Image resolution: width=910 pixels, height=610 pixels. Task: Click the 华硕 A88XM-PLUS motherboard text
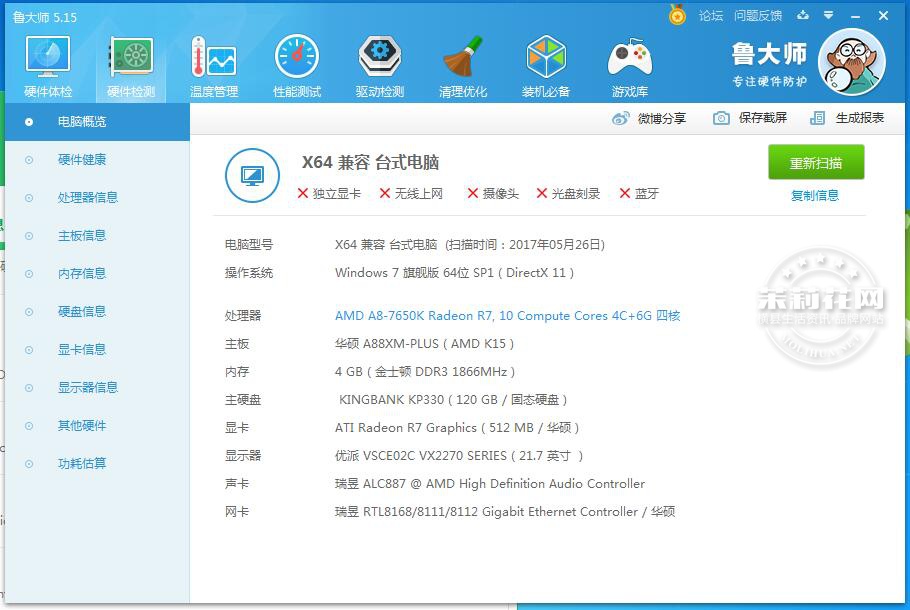(x=424, y=344)
